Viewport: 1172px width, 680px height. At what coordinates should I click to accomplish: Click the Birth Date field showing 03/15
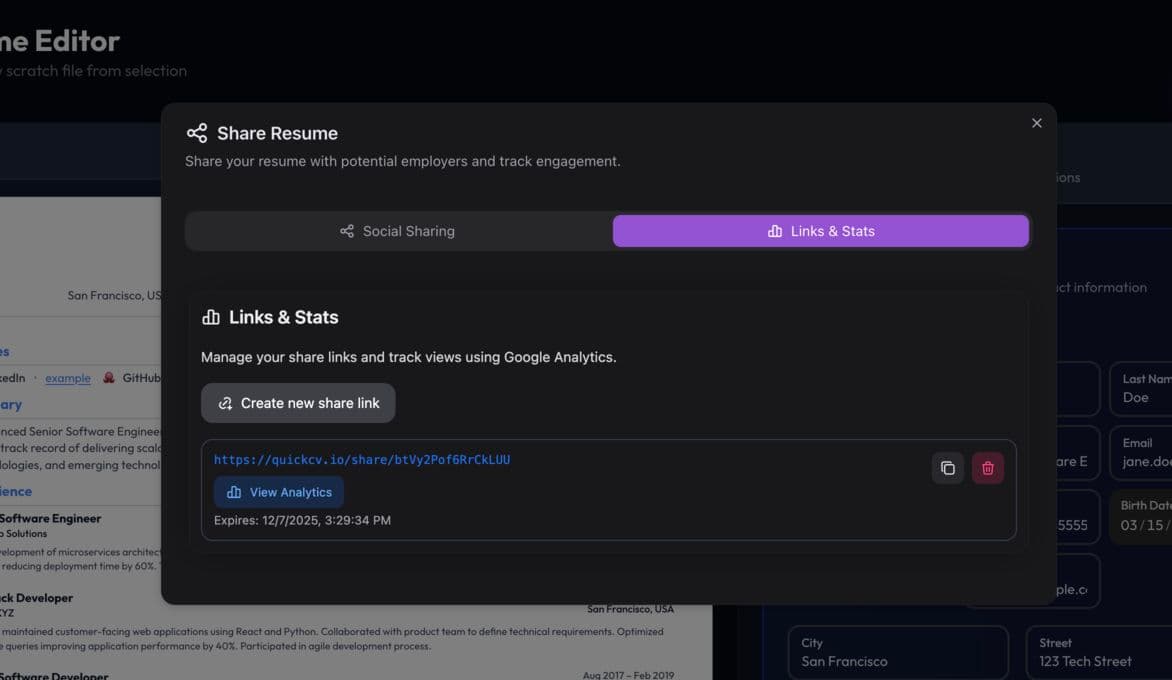(x=1150, y=515)
